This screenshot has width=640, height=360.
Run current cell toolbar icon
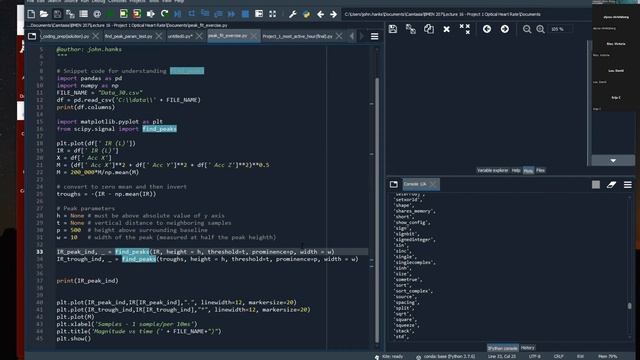tap(124, 14)
